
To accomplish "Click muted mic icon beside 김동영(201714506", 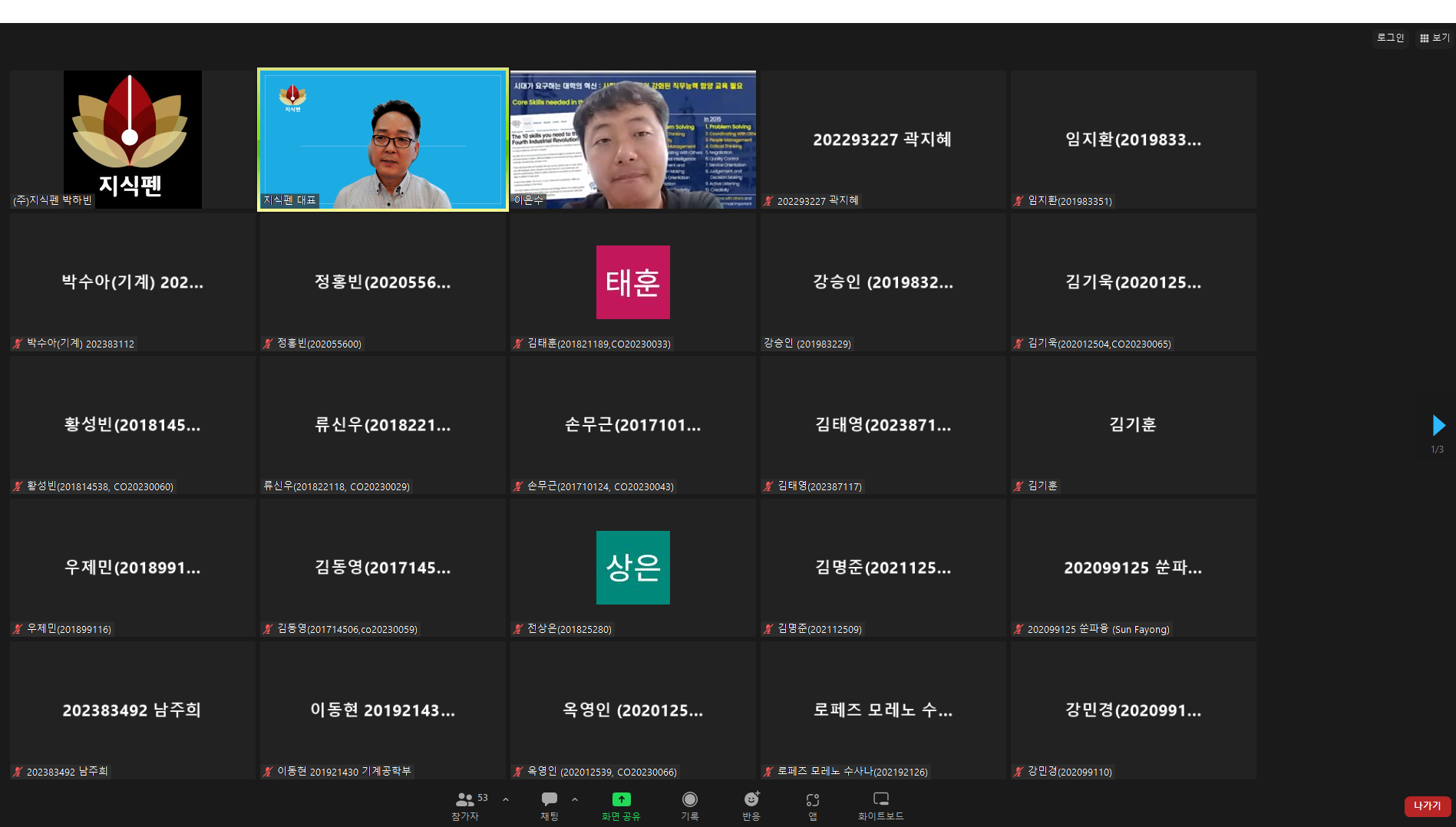I will pos(268,629).
